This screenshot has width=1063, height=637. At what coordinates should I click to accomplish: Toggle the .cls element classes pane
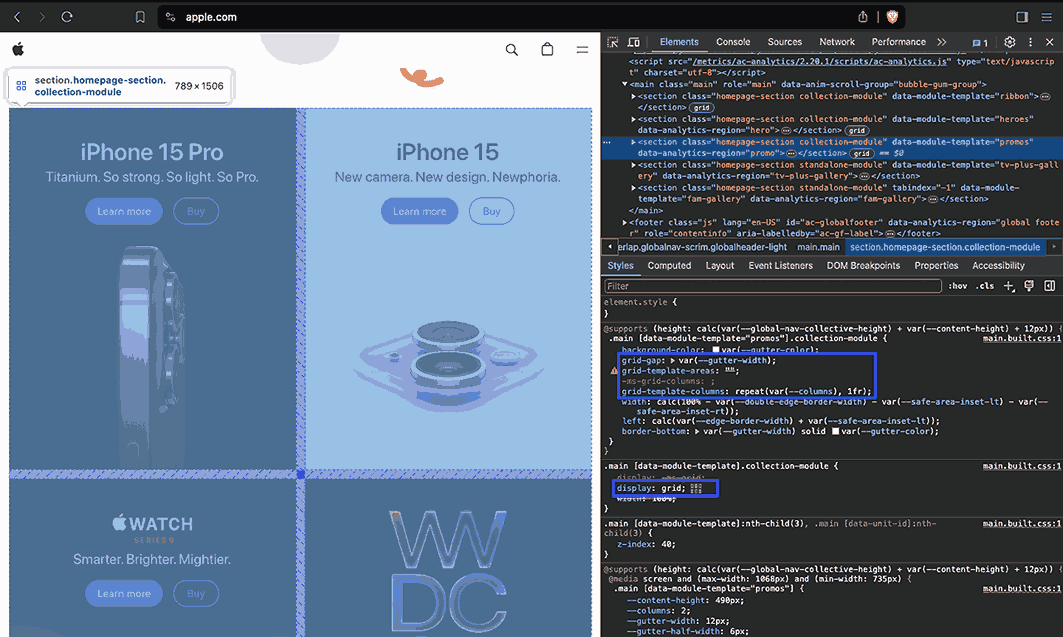tap(985, 286)
